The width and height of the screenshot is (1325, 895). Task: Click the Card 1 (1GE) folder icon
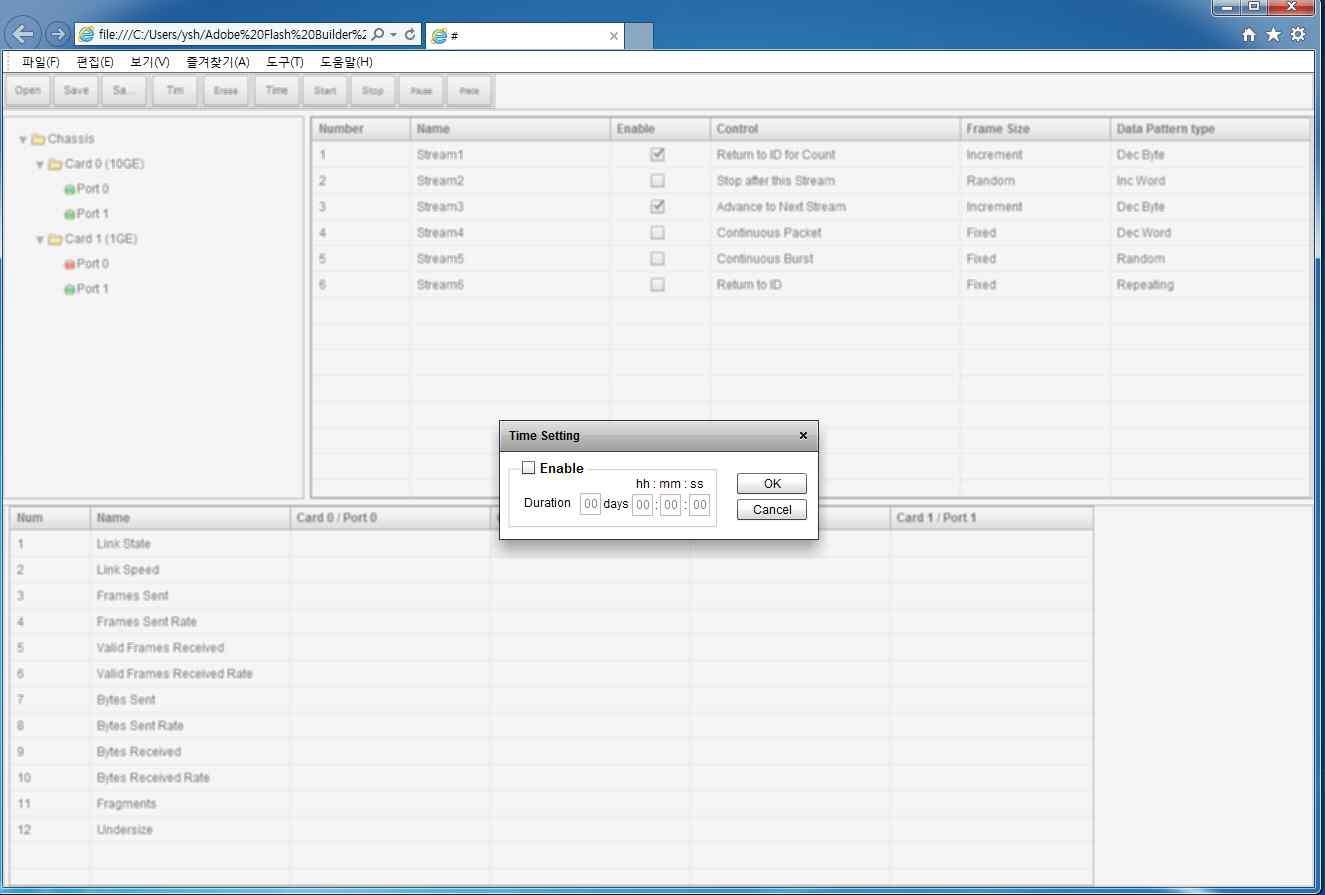pos(55,239)
